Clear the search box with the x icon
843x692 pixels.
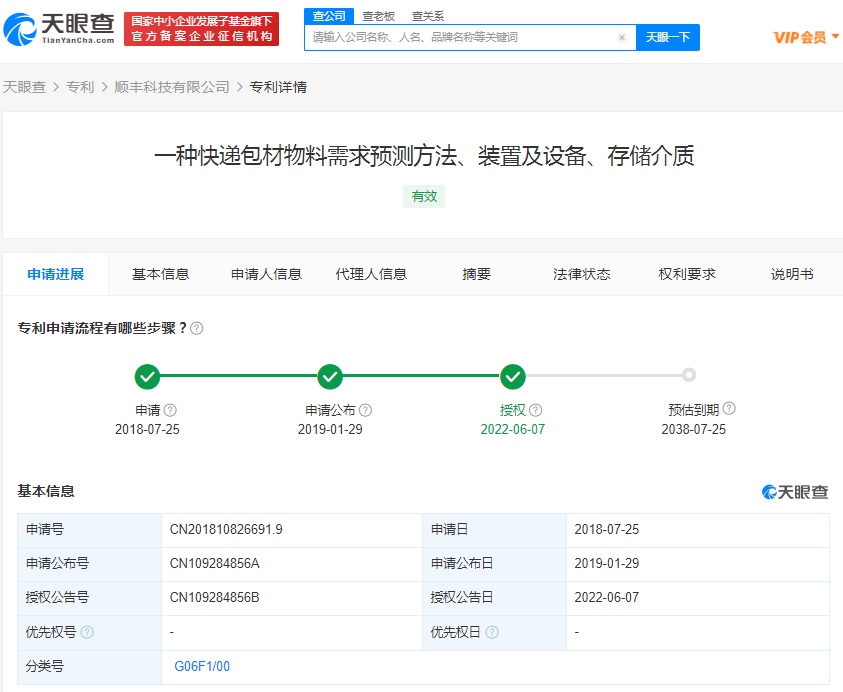pos(622,37)
